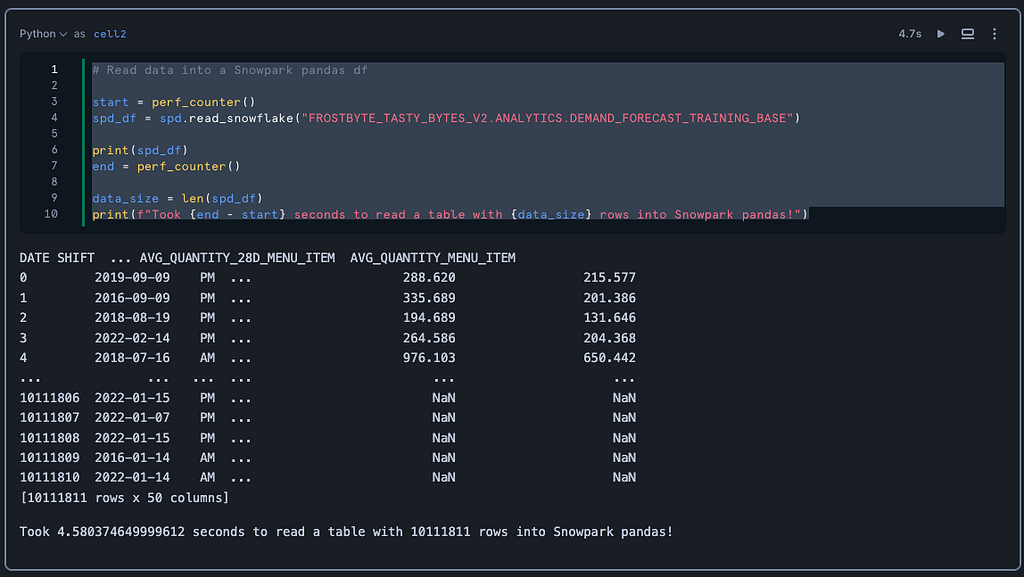The image size is (1024, 577).
Task: Run cell2 with the play icon
Action: (x=940, y=33)
